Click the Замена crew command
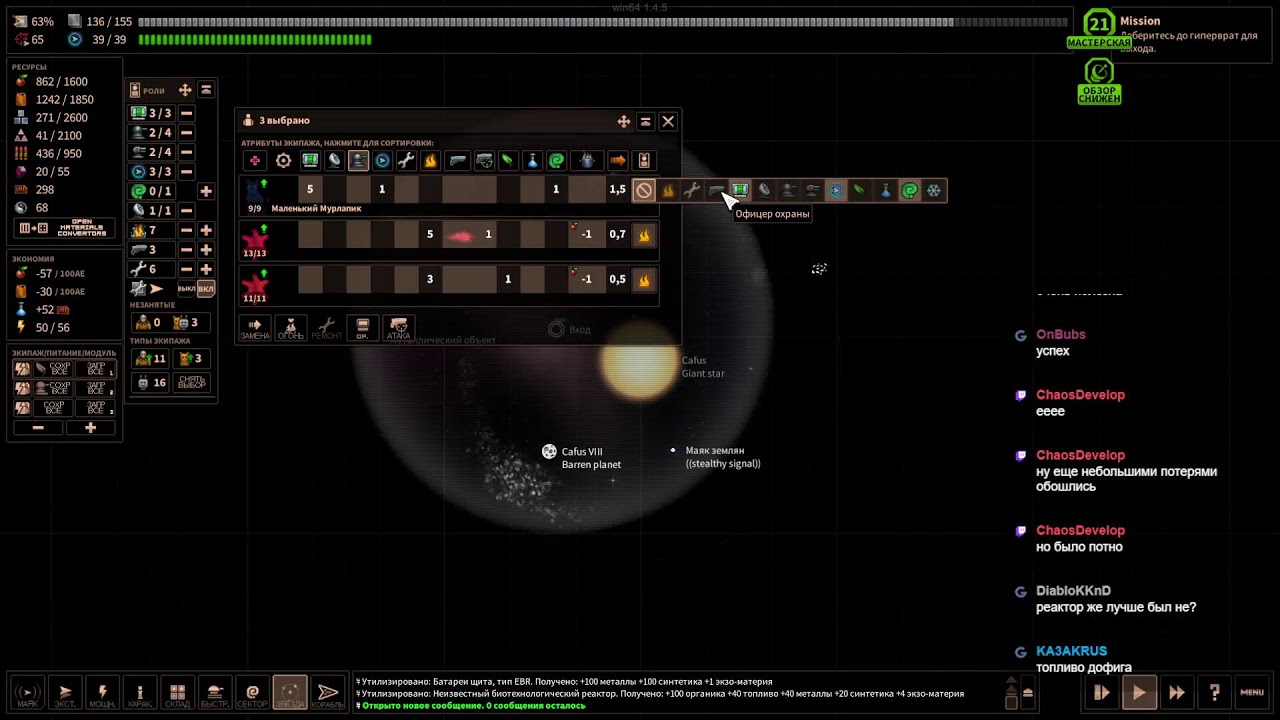 click(x=255, y=328)
